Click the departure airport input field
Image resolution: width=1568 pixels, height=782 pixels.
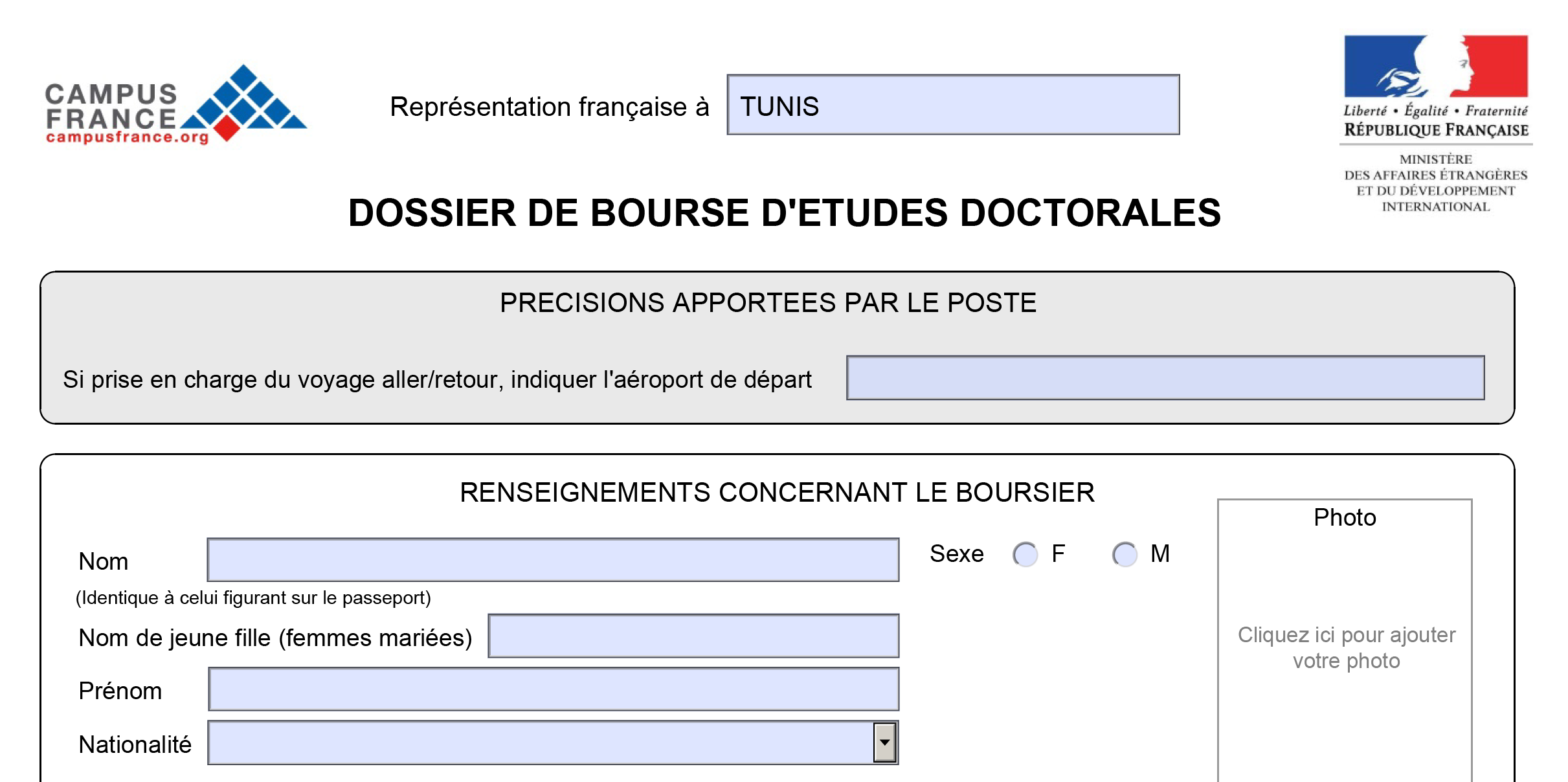point(1165,378)
